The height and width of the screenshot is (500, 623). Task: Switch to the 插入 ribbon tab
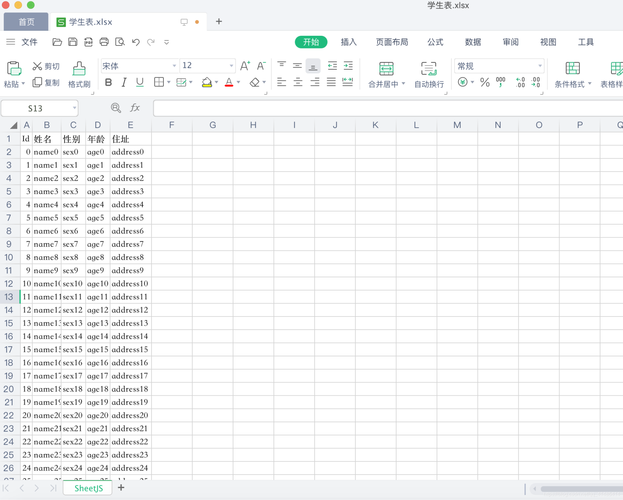click(x=348, y=42)
